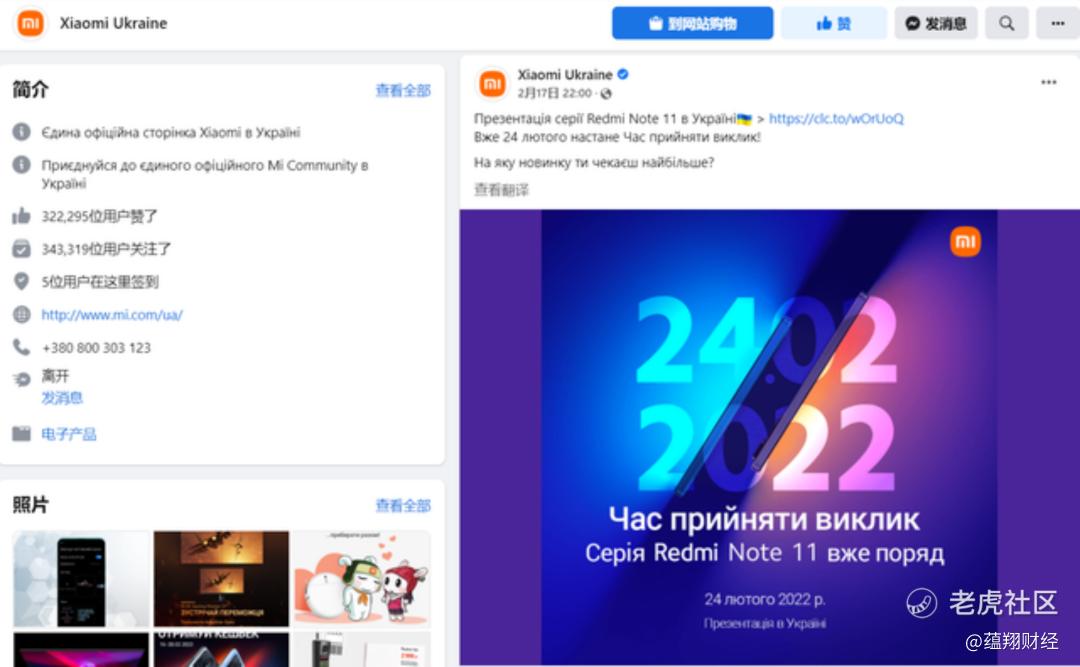Open the https://clc.to/wOrUoQ link
The image size is (1080, 667).
coord(835,119)
